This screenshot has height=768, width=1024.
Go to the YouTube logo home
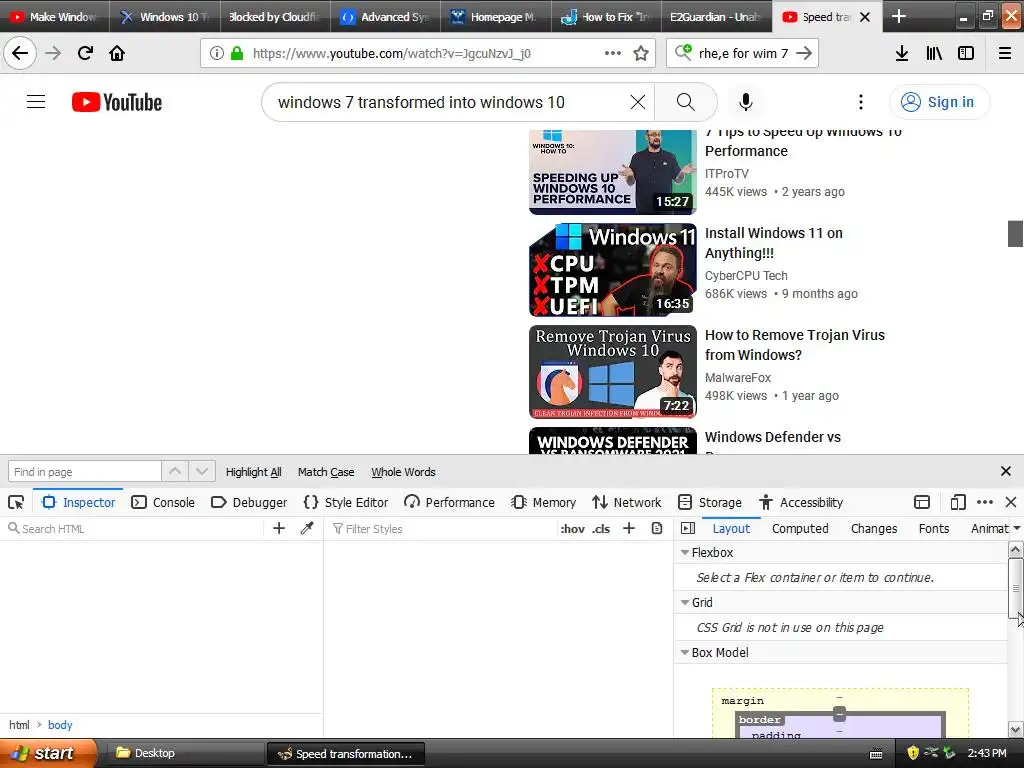117,102
